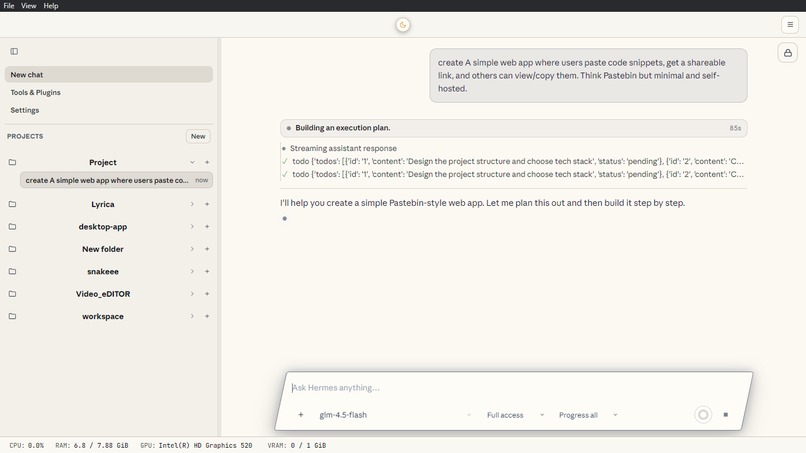Expand the desktop-app project chevron

(192, 227)
